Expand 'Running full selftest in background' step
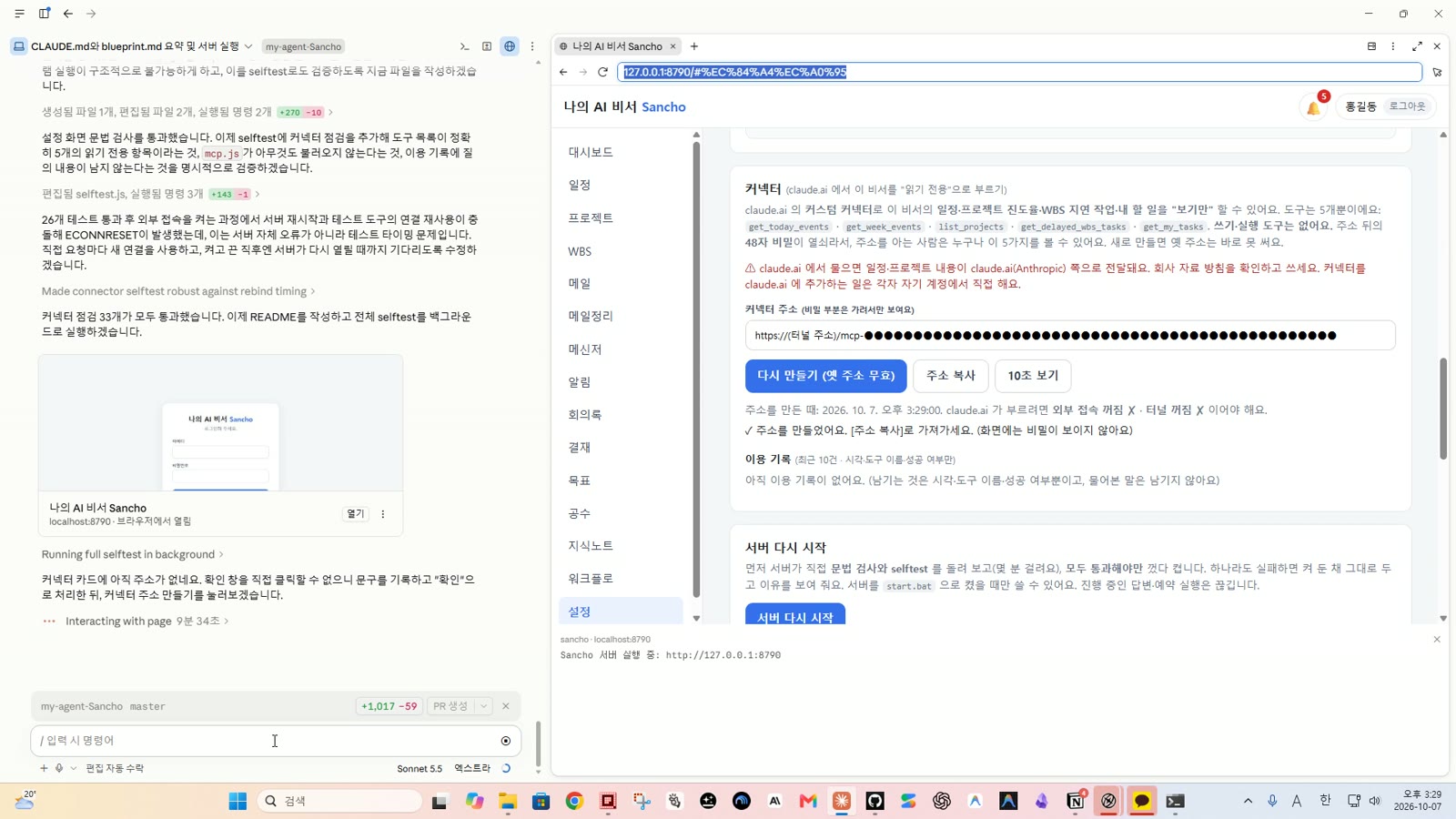 [132, 554]
